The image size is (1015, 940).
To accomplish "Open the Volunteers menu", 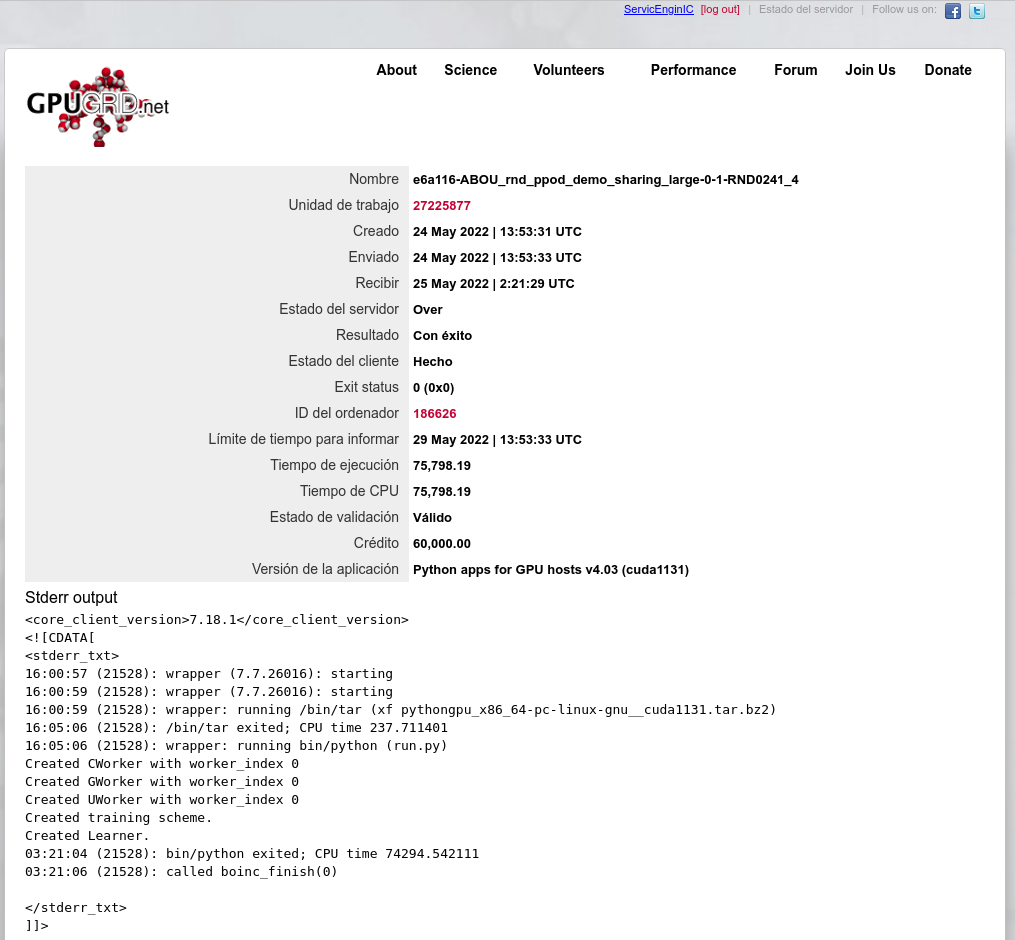I will pyautogui.click(x=569, y=70).
